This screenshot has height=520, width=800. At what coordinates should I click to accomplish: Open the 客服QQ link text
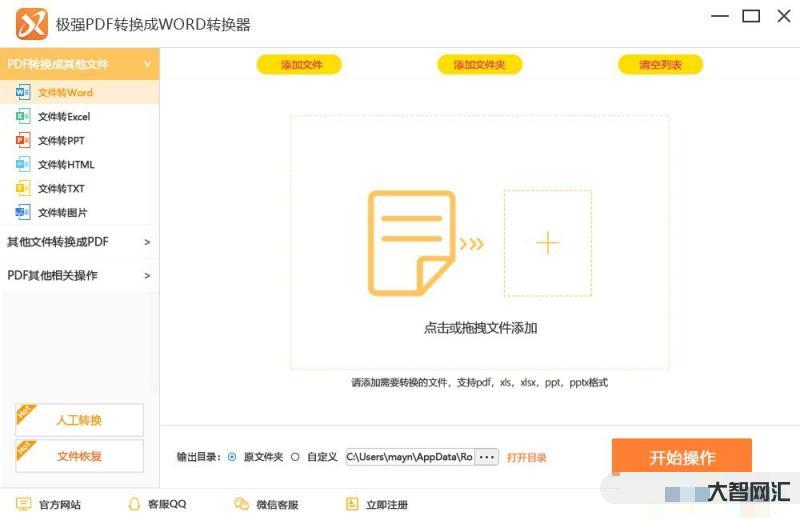pyautogui.click(x=167, y=504)
